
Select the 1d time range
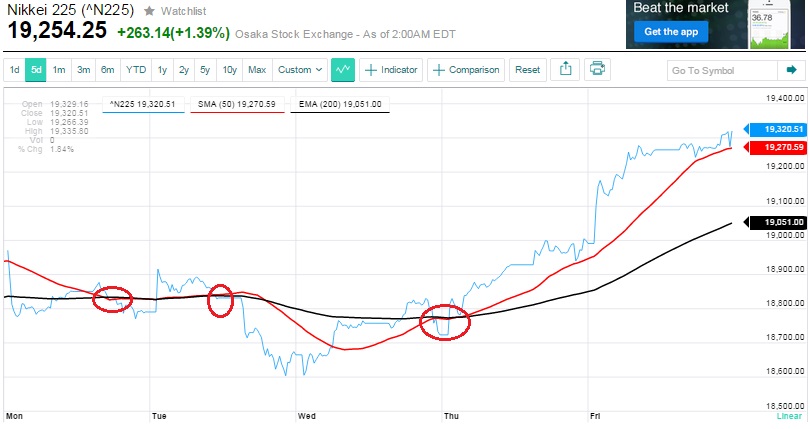(x=15, y=70)
